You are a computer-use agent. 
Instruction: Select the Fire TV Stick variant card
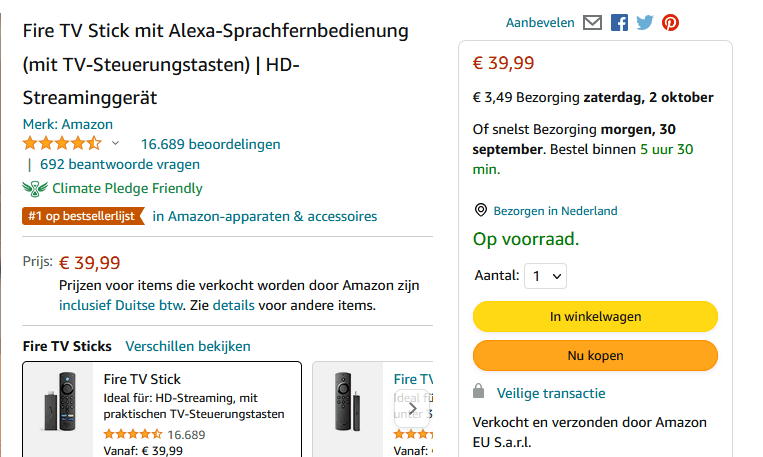162,408
